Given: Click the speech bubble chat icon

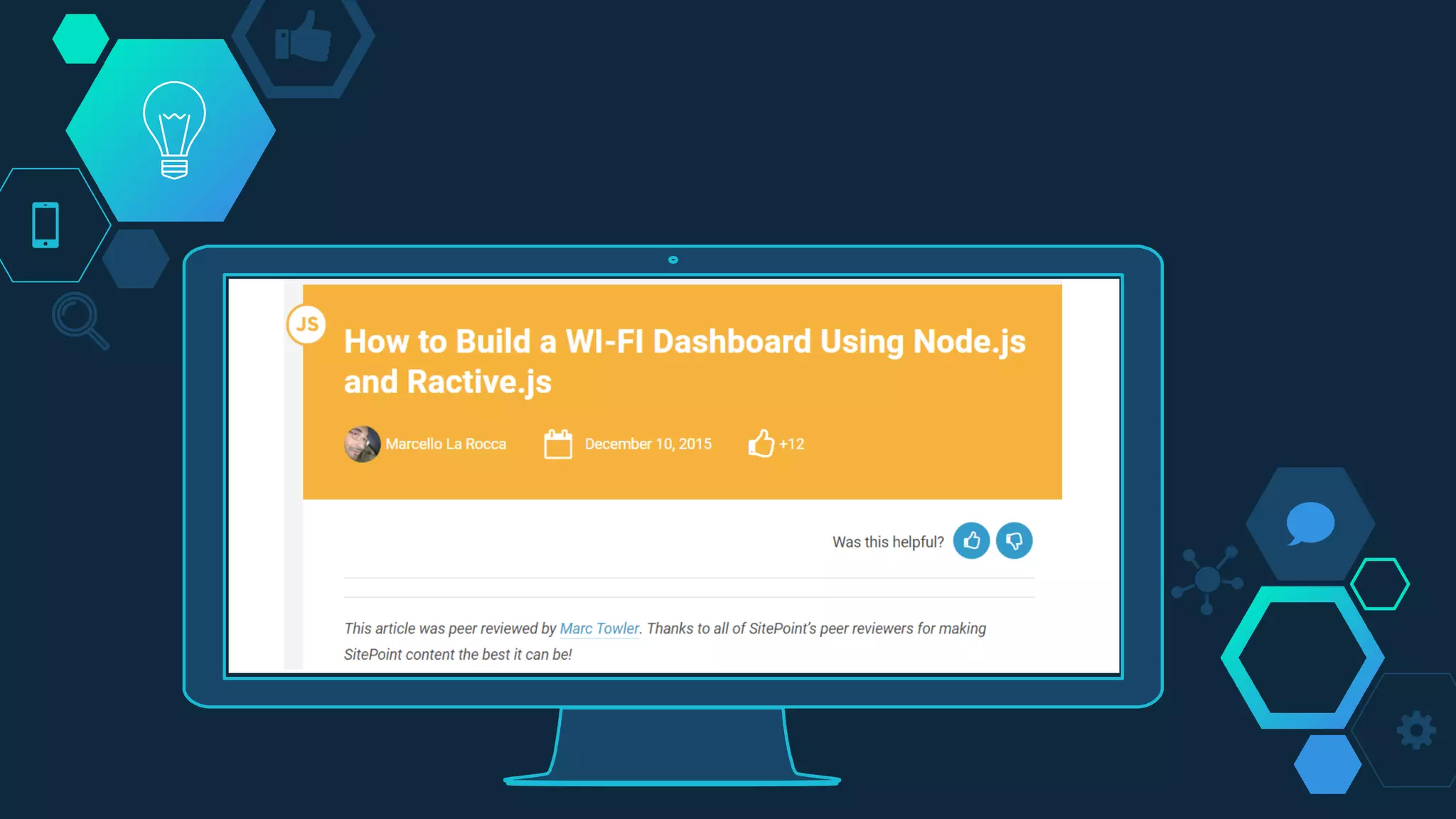Looking at the screenshot, I should 1310,523.
